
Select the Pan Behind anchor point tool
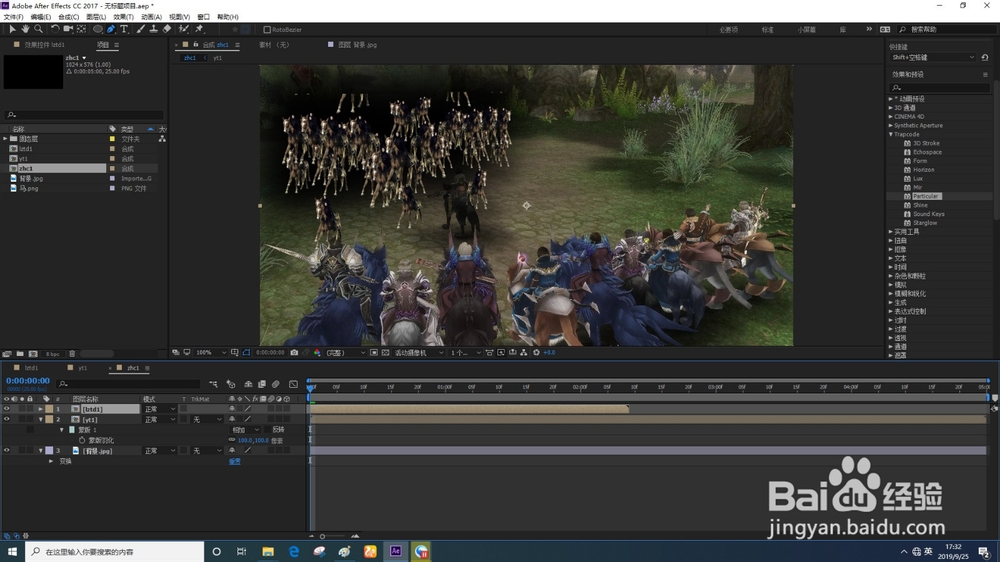click(82, 29)
